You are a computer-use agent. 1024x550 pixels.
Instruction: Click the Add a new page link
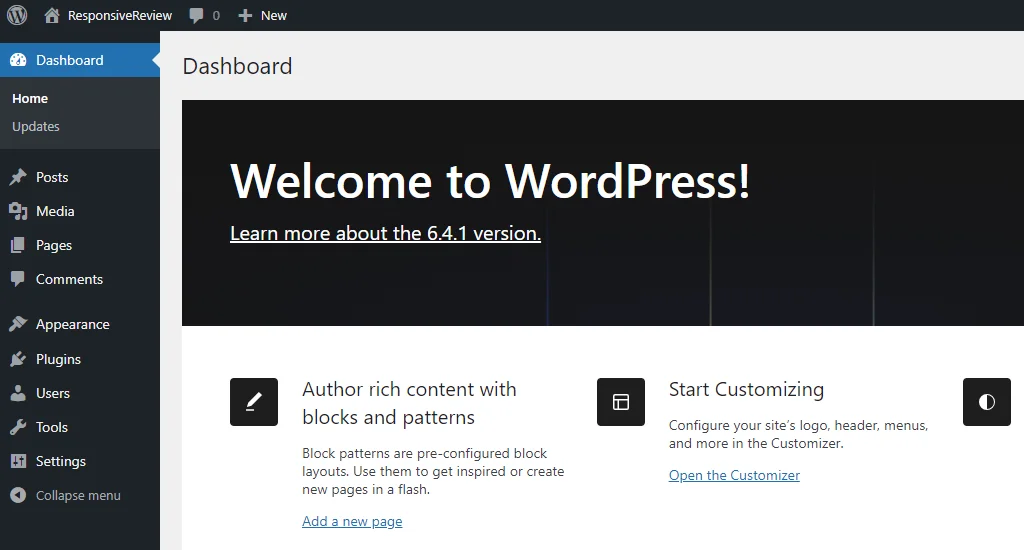[x=352, y=521]
